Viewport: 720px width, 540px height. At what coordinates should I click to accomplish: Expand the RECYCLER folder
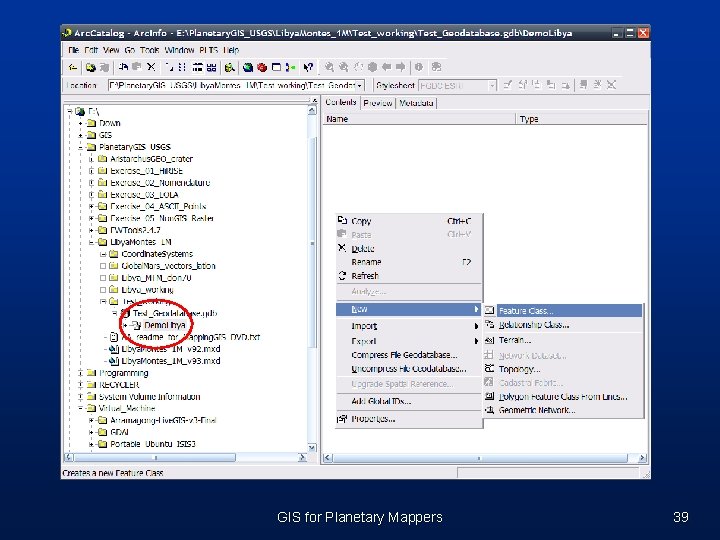(80, 385)
